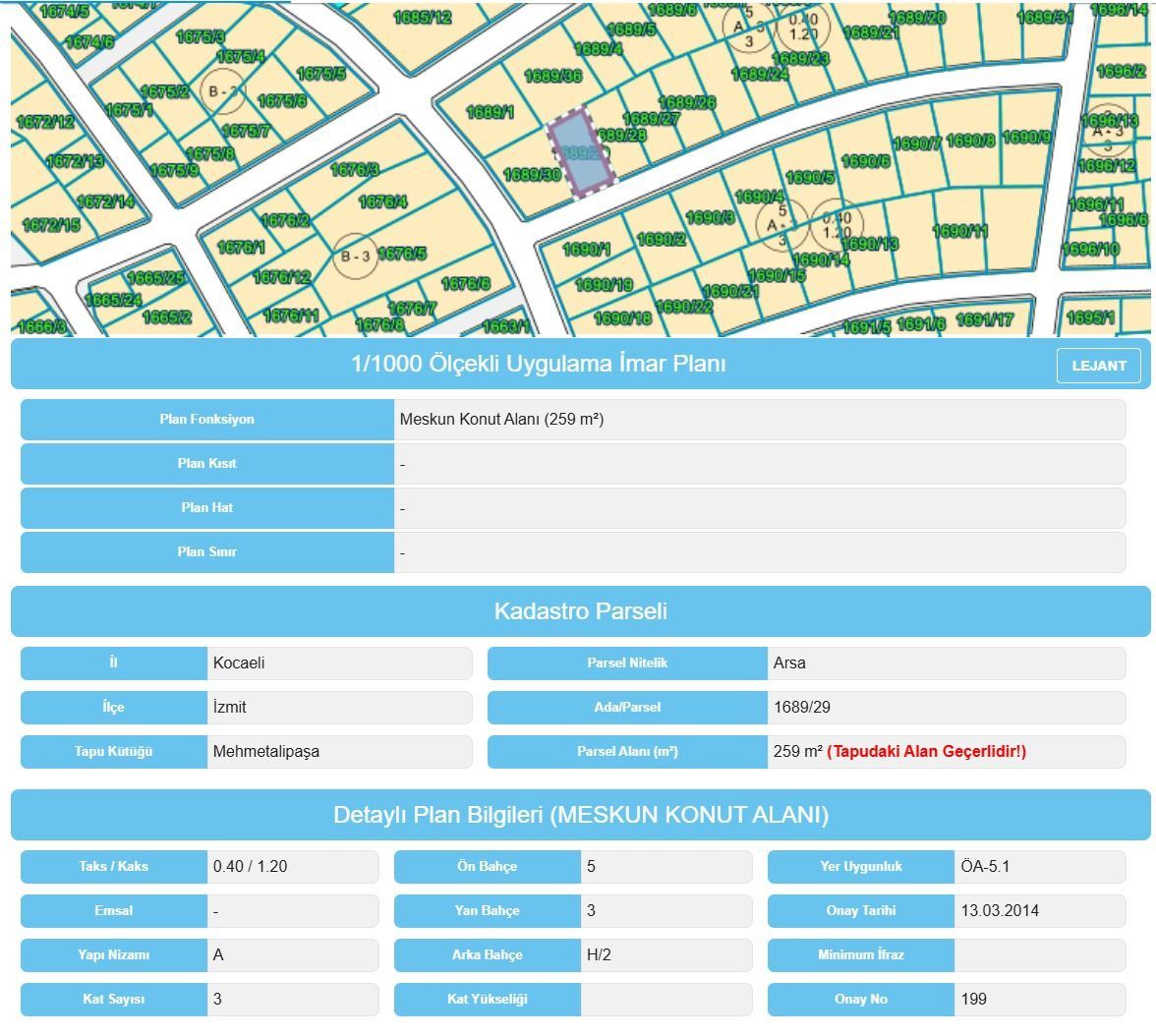Click the empty Minimum İfraz value field
Image resolution: width=1156 pixels, height=1036 pixels.
pos(1039,955)
